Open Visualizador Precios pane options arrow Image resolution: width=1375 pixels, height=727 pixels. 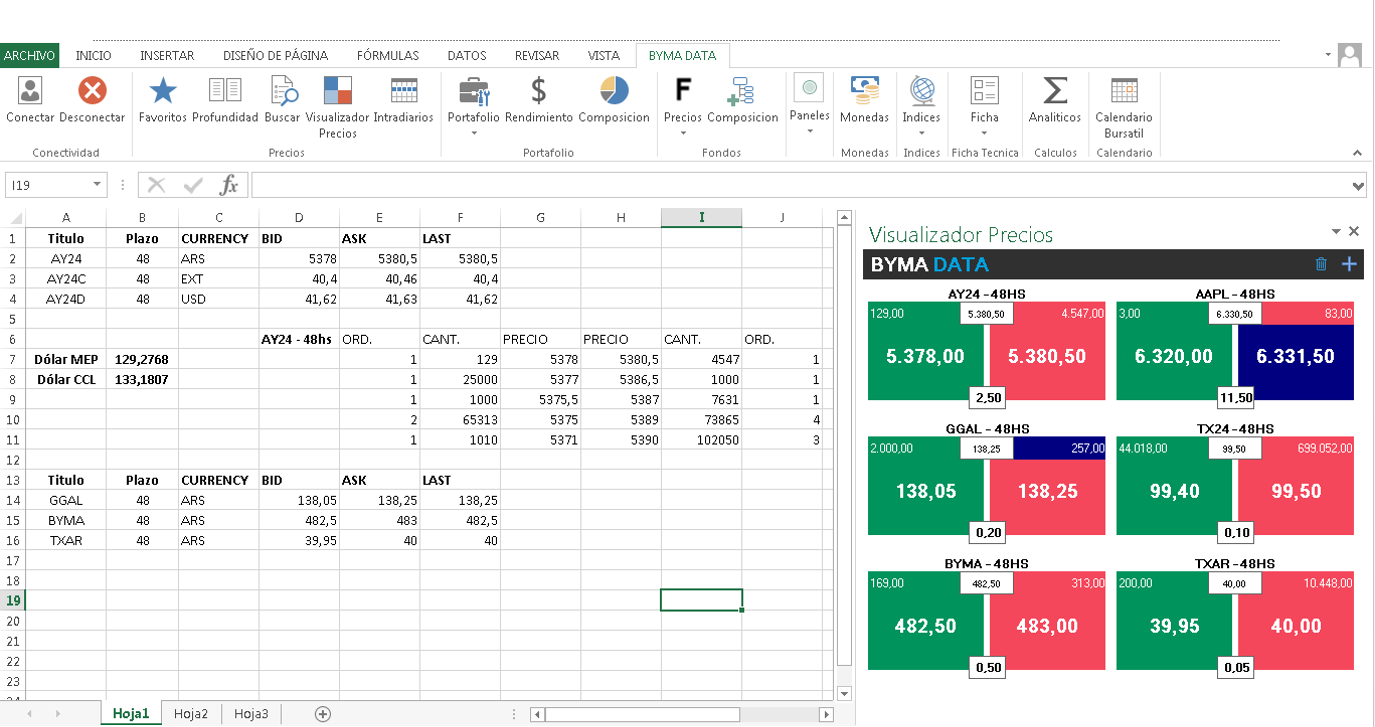pos(1336,231)
